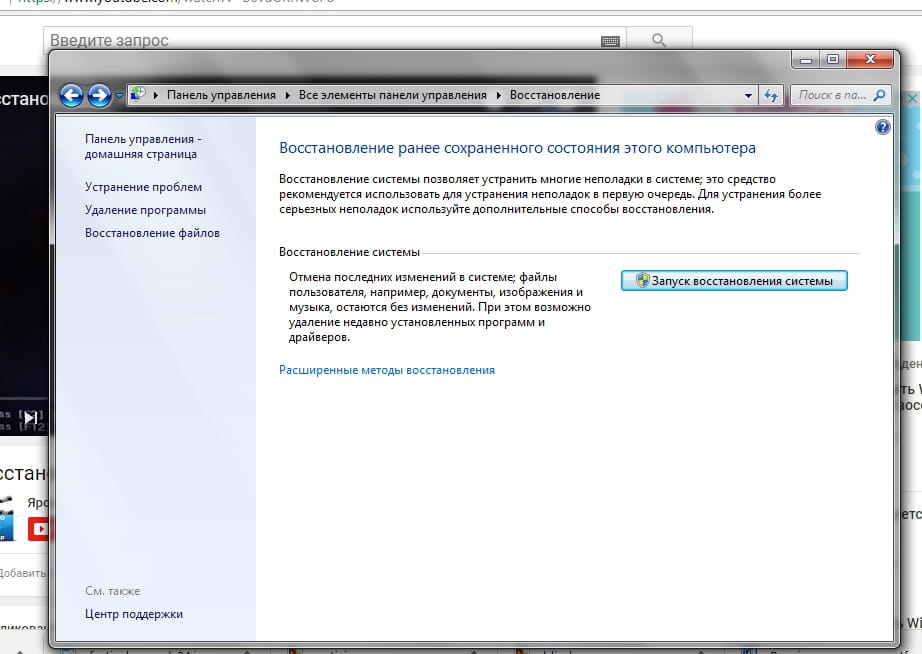Click the YouTube search magnifier button
This screenshot has height=654, width=922.
tap(659, 39)
